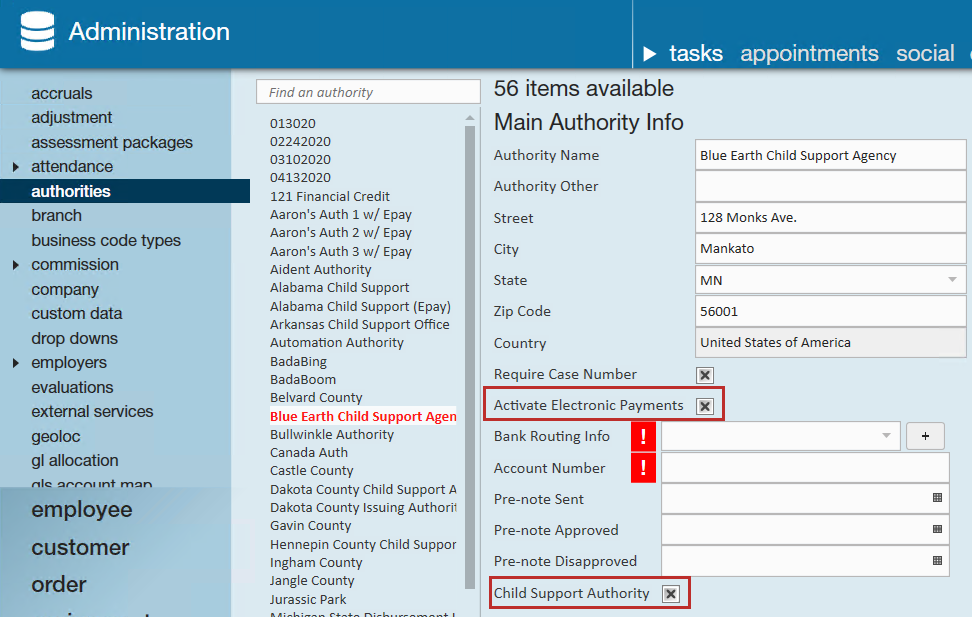Select Aident Authority

pos(320,270)
